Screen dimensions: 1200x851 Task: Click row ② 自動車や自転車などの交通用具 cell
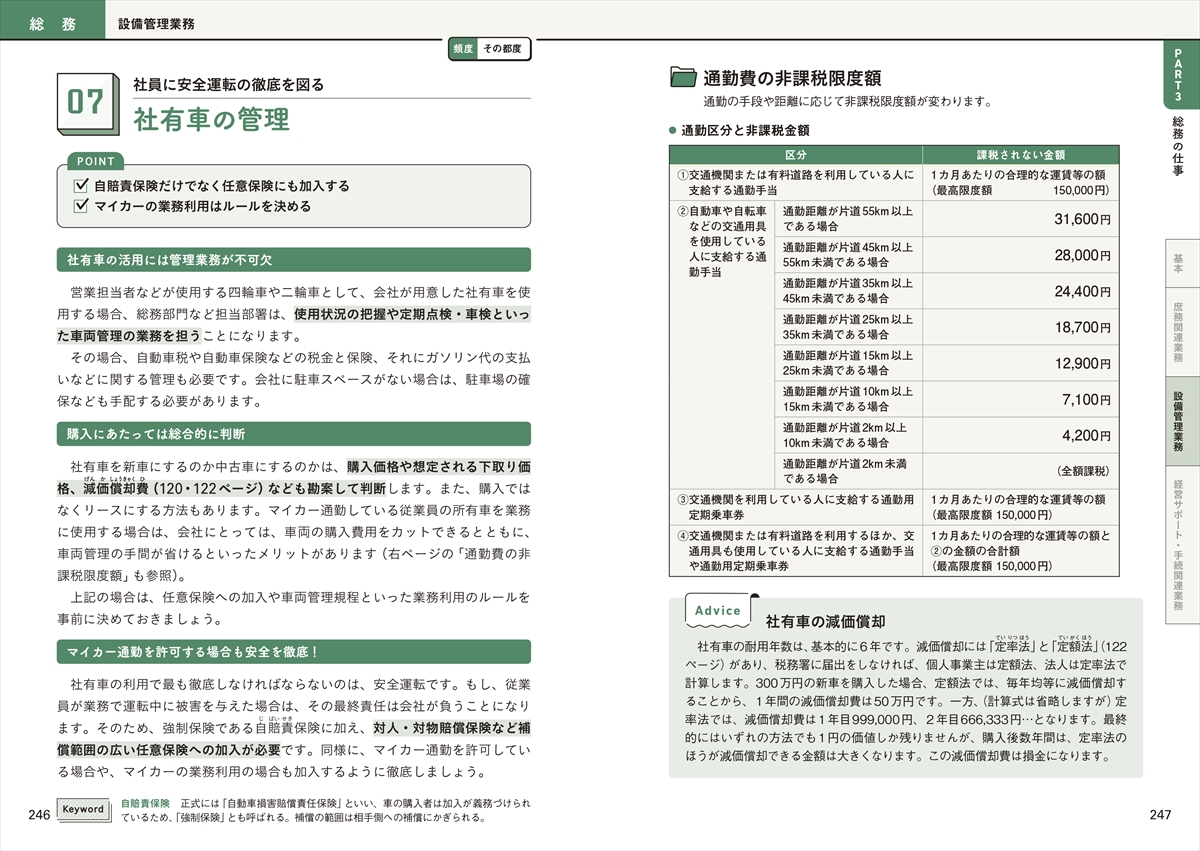723,345
